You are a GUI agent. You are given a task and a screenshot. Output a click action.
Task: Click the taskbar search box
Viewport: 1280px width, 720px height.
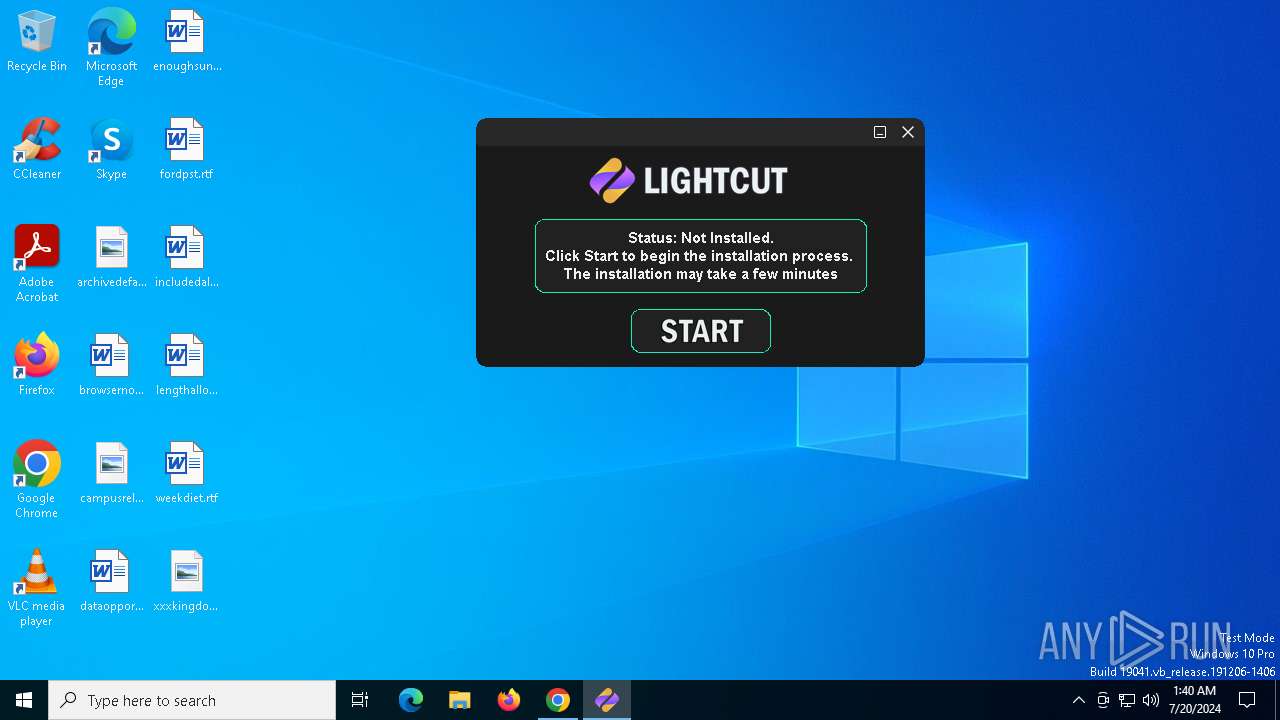point(192,700)
